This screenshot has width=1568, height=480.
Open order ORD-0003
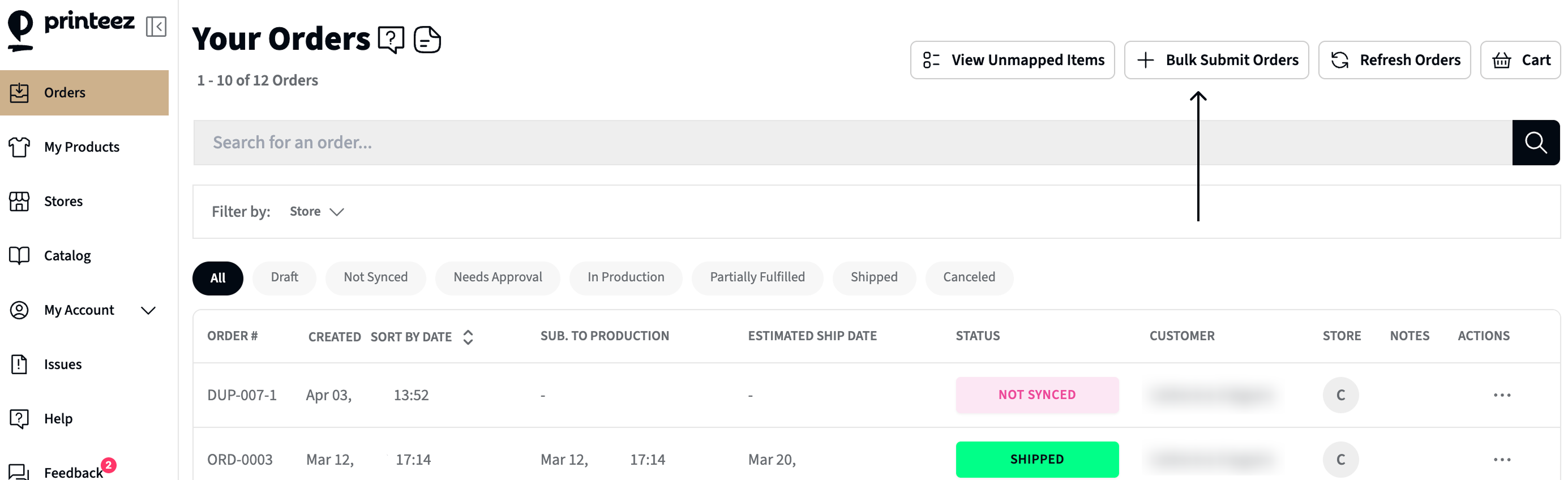(x=240, y=459)
